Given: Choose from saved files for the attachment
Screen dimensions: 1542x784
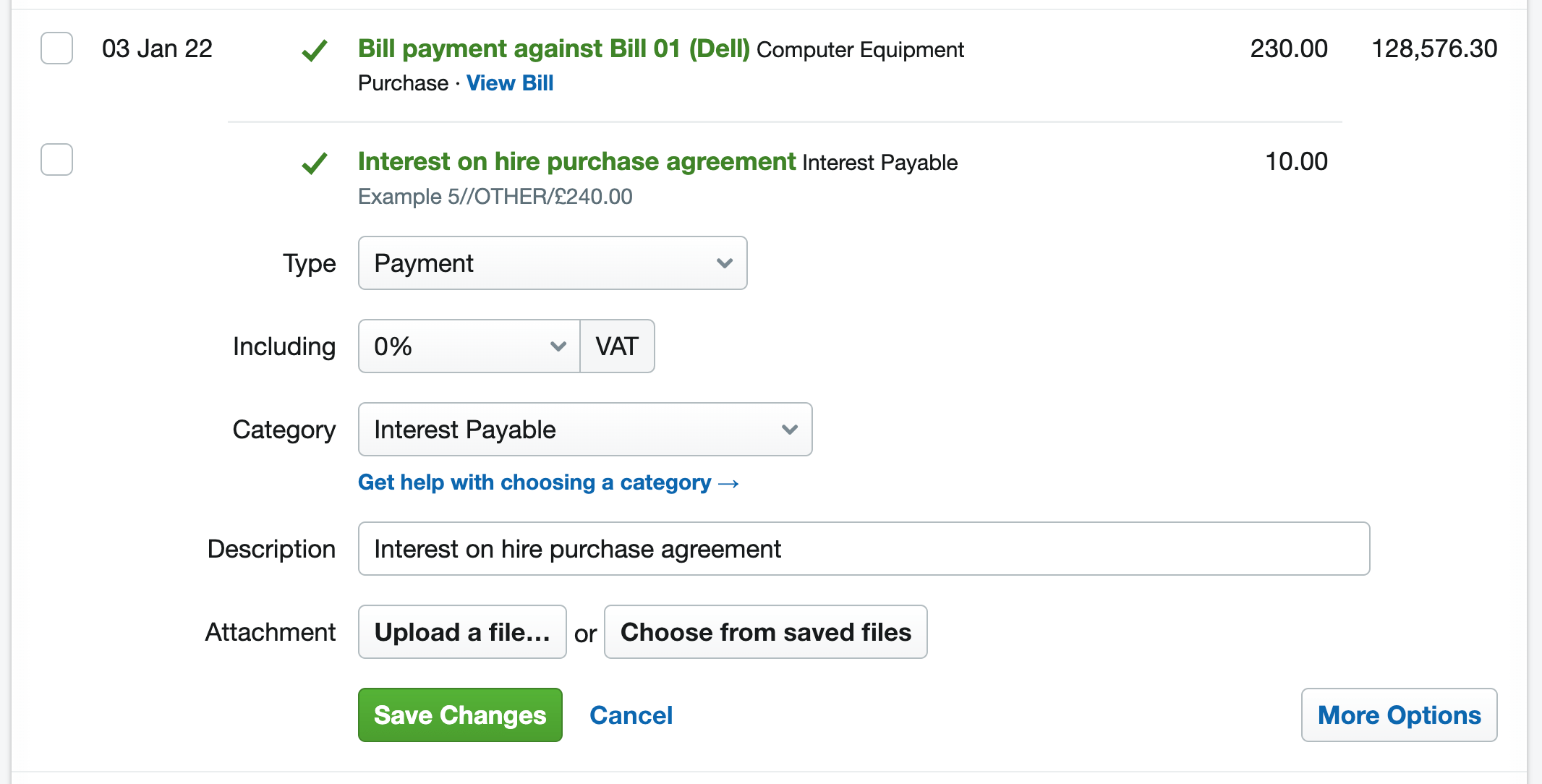Looking at the screenshot, I should [765, 631].
